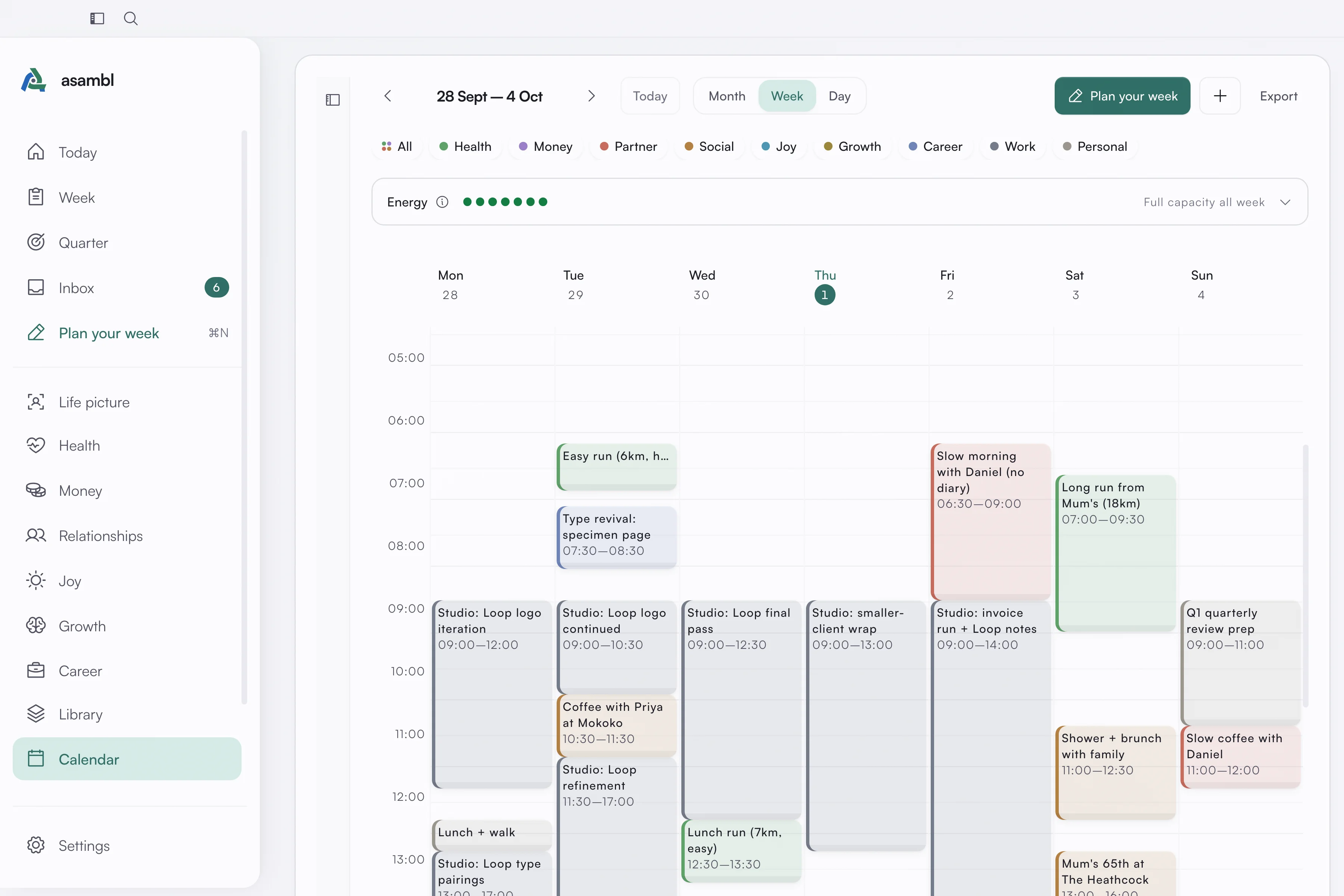
Task: Open Health page in sidebar
Action: [x=127, y=446]
